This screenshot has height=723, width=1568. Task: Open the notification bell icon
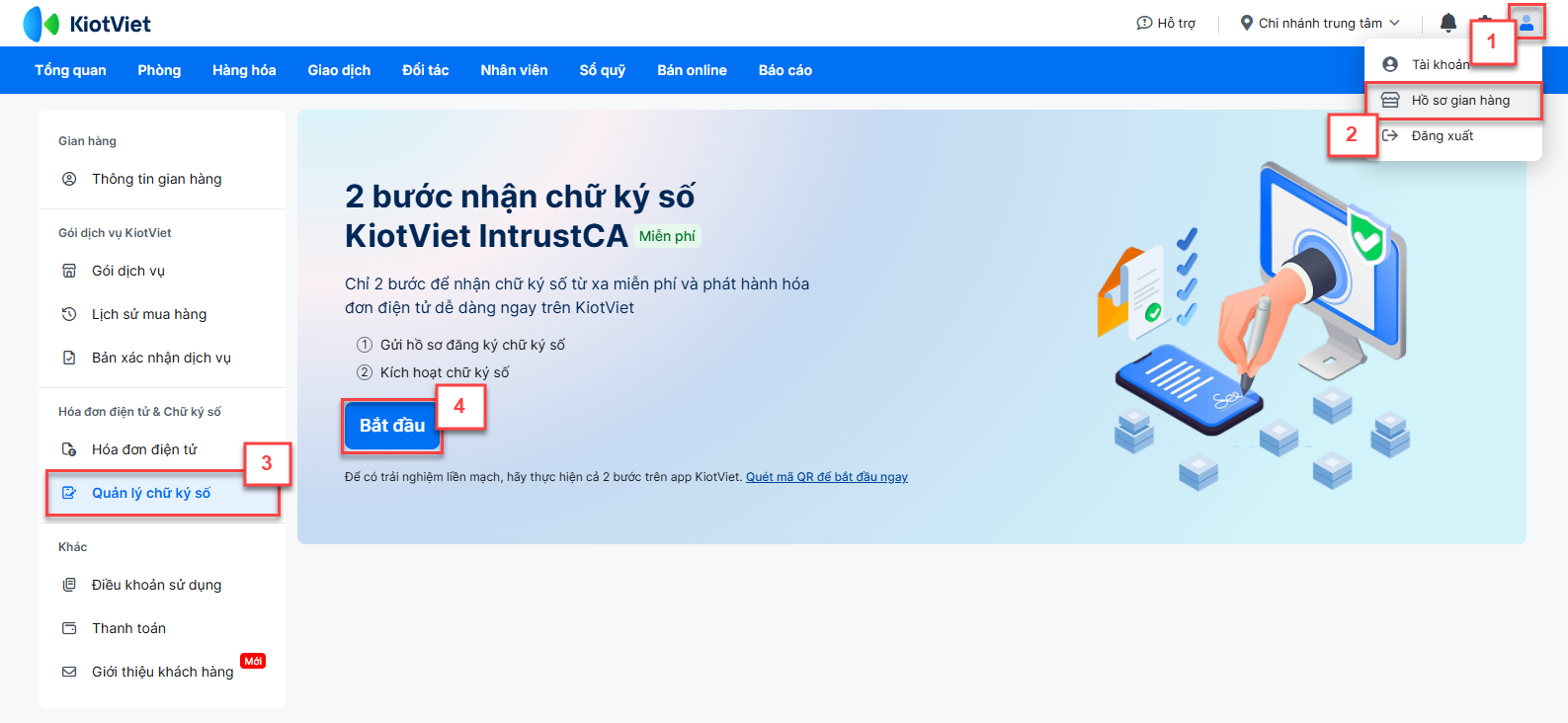point(1448,23)
